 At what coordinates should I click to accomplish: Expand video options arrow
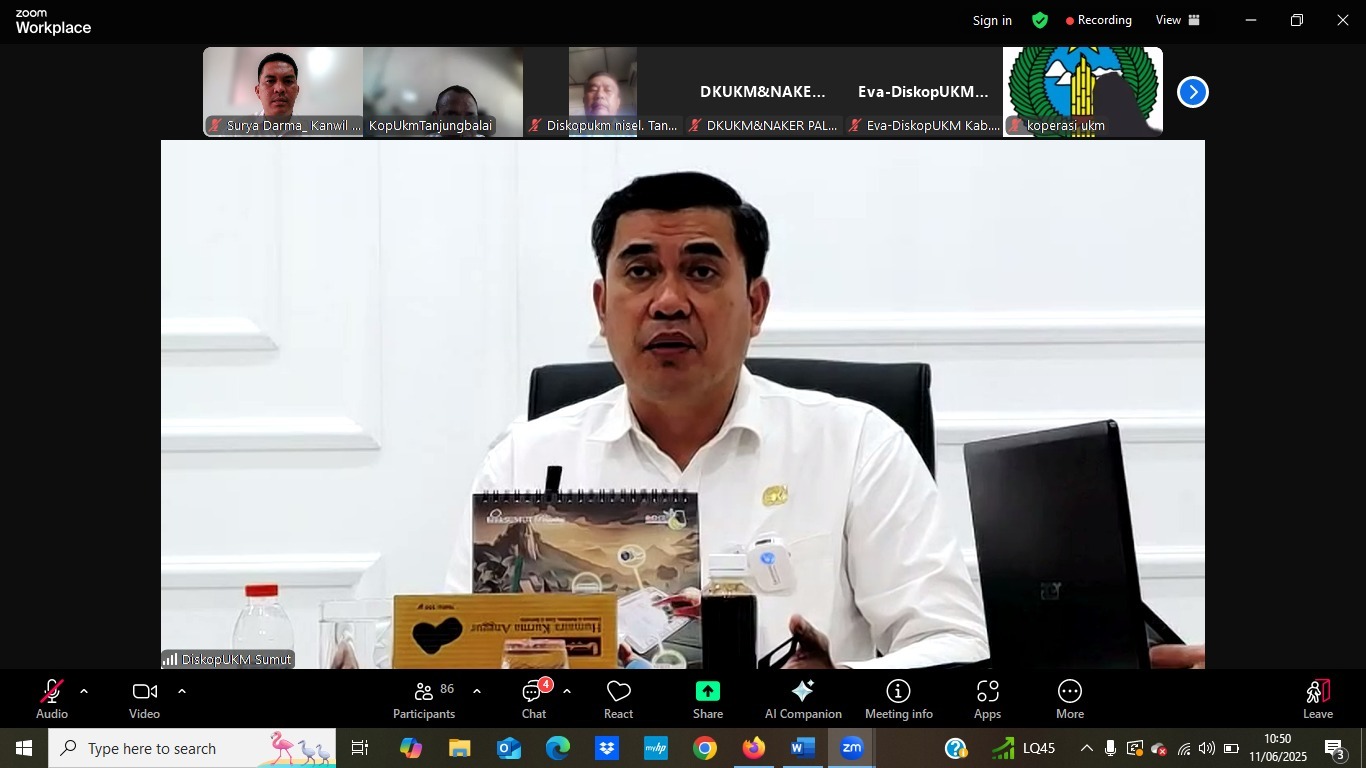(x=181, y=691)
